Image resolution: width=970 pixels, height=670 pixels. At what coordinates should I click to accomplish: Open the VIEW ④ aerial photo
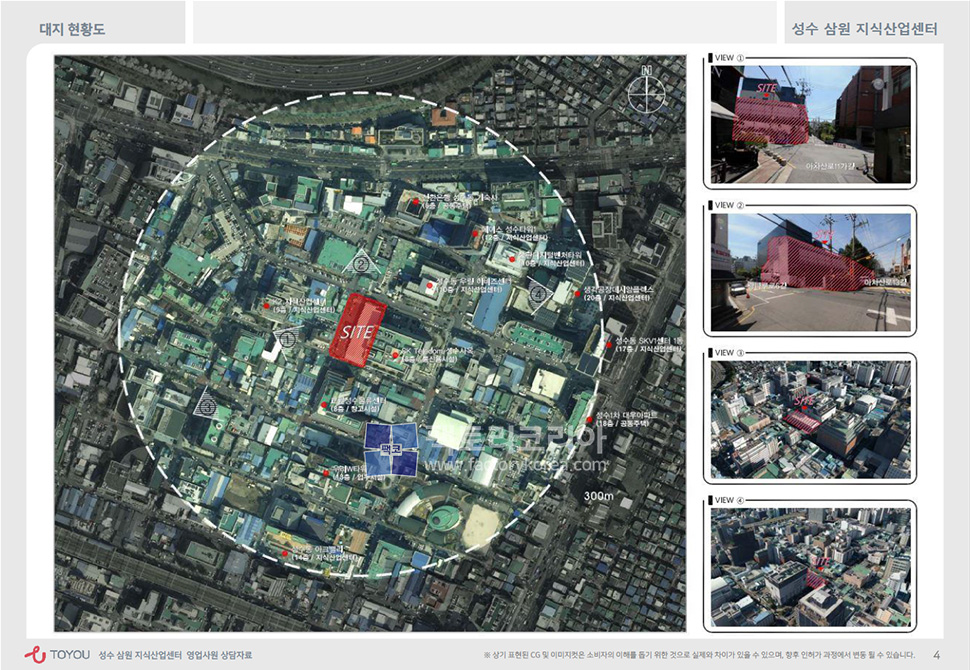[810, 567]
